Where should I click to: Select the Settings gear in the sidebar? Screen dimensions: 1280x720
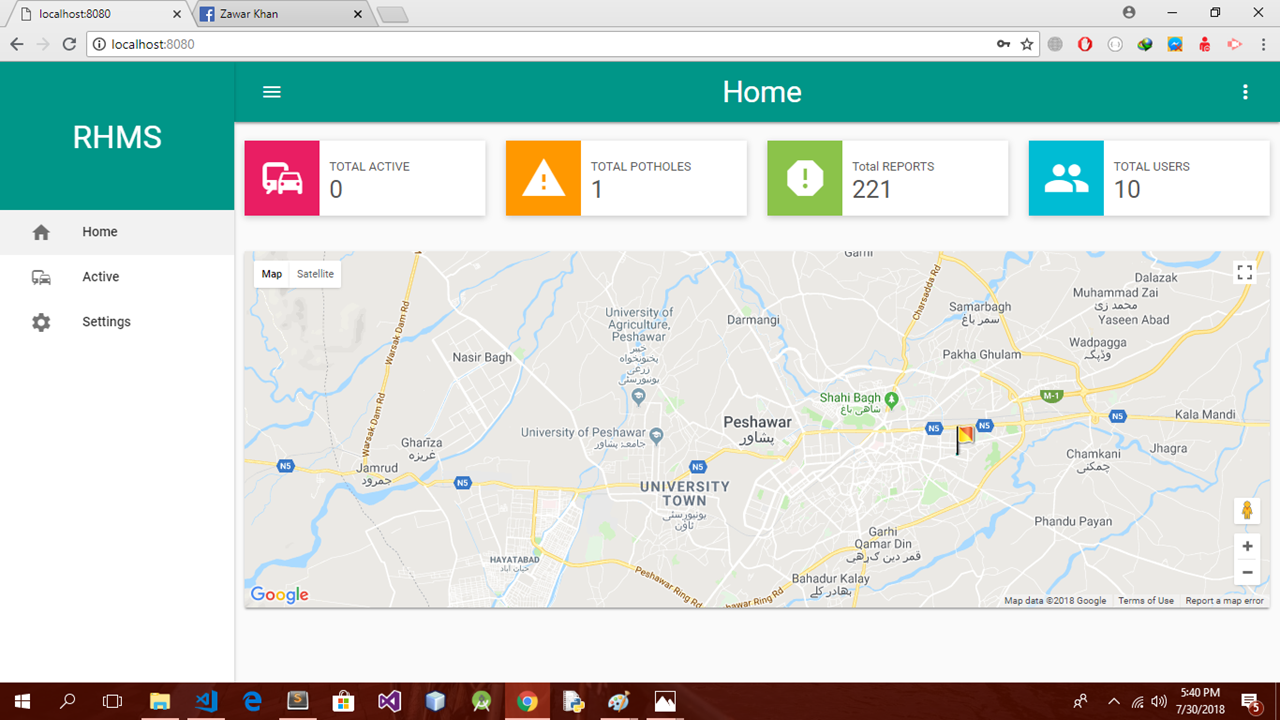pyautogui.click(x=40, y=321)
